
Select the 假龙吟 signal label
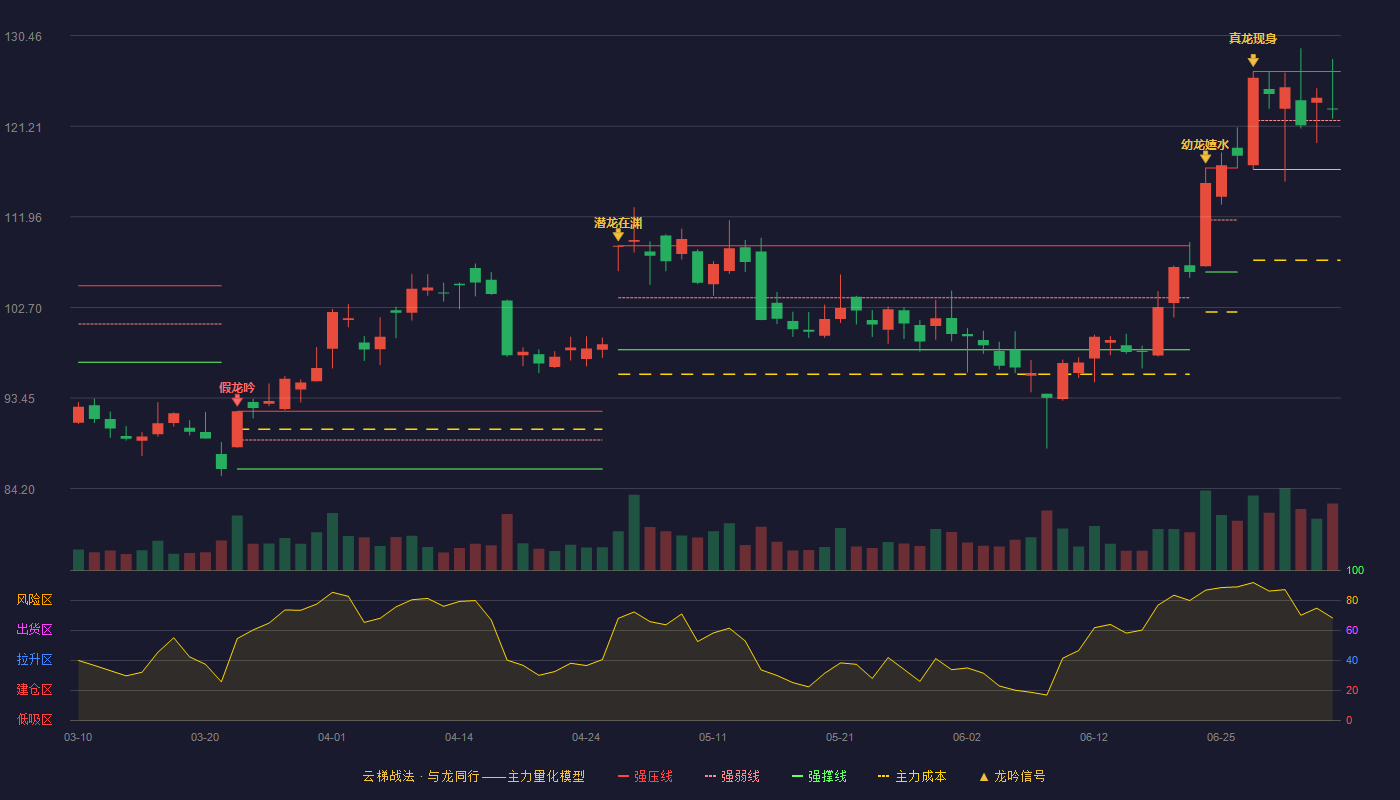point(237,387)
